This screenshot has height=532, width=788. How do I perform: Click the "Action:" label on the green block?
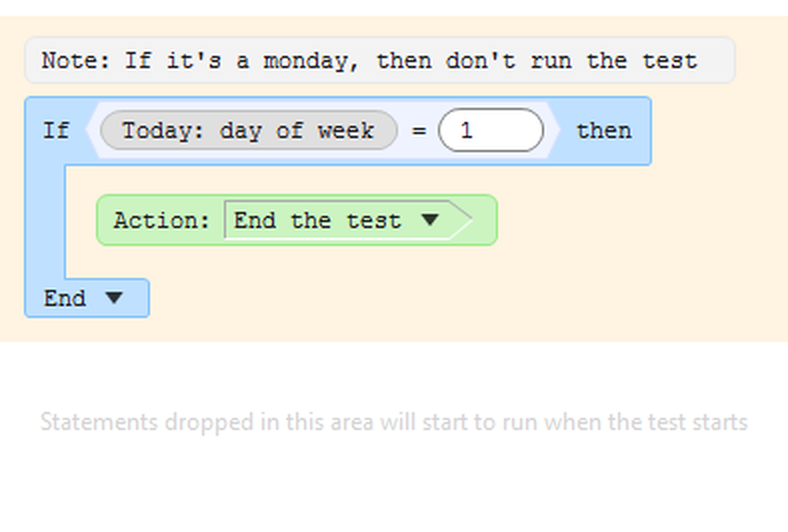click(x=162, y=220)
